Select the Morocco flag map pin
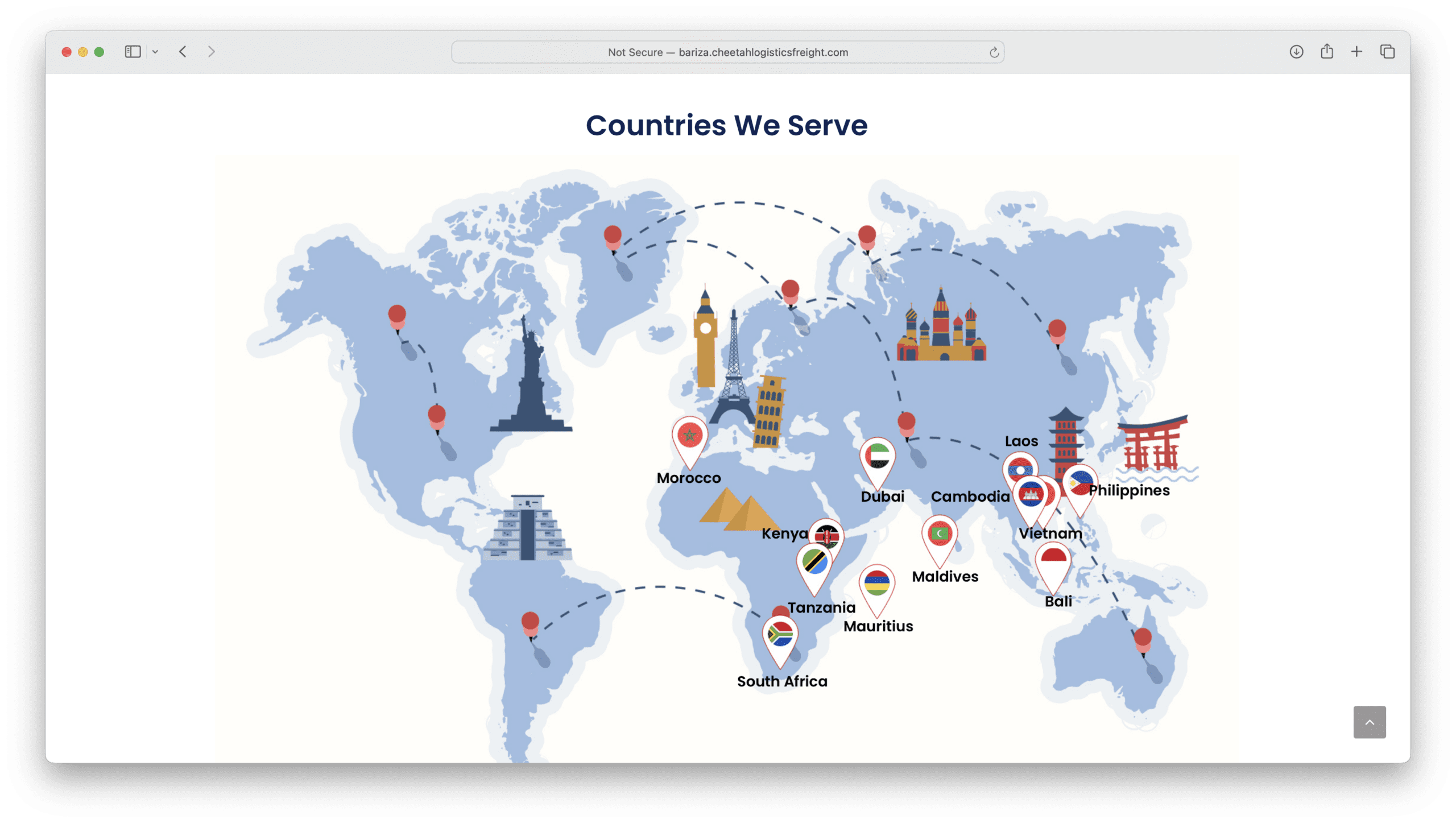Screen dimensions: 1456x823 pos(690,435)
